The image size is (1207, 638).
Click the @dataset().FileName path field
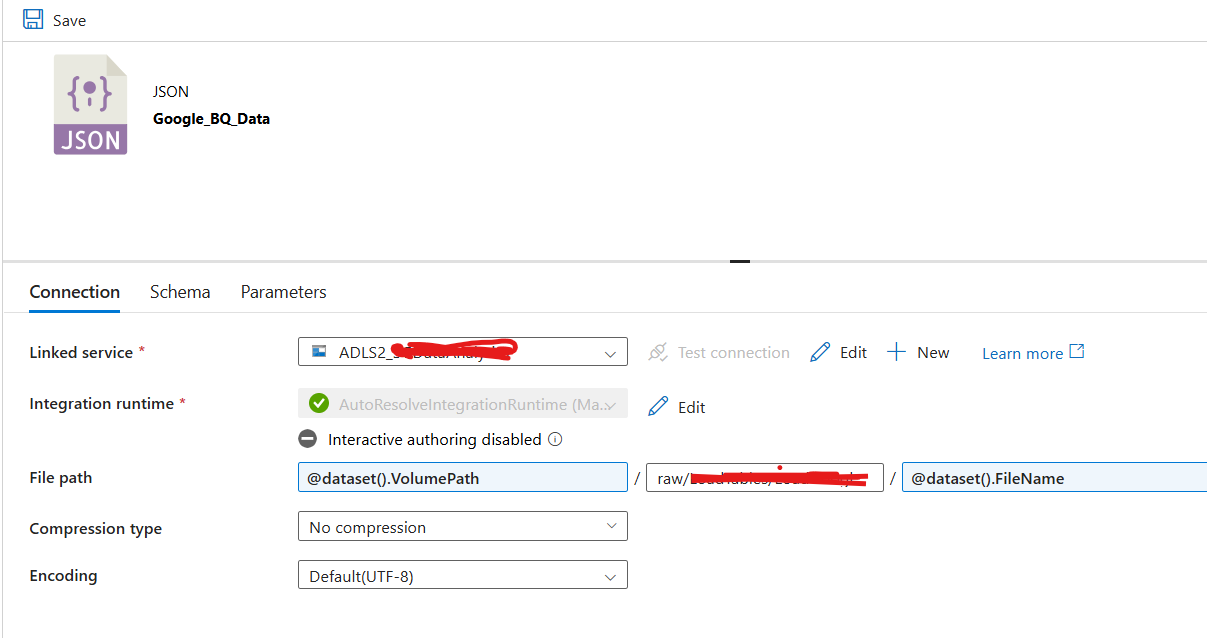[1050, 477]
